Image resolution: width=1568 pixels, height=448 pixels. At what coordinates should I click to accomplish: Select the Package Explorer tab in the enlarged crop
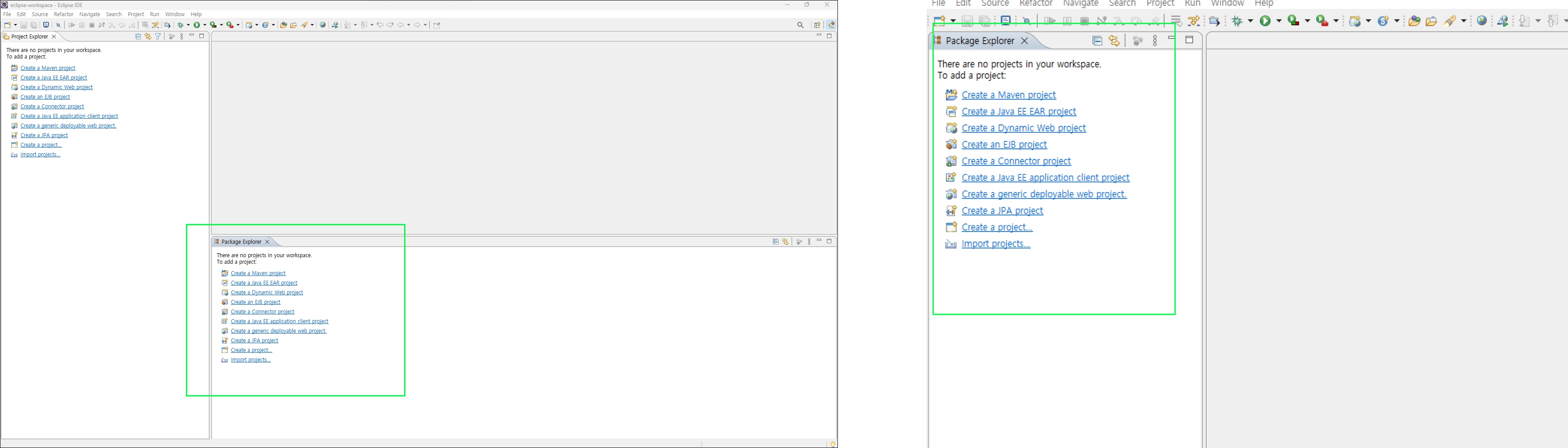coord(980,41)
